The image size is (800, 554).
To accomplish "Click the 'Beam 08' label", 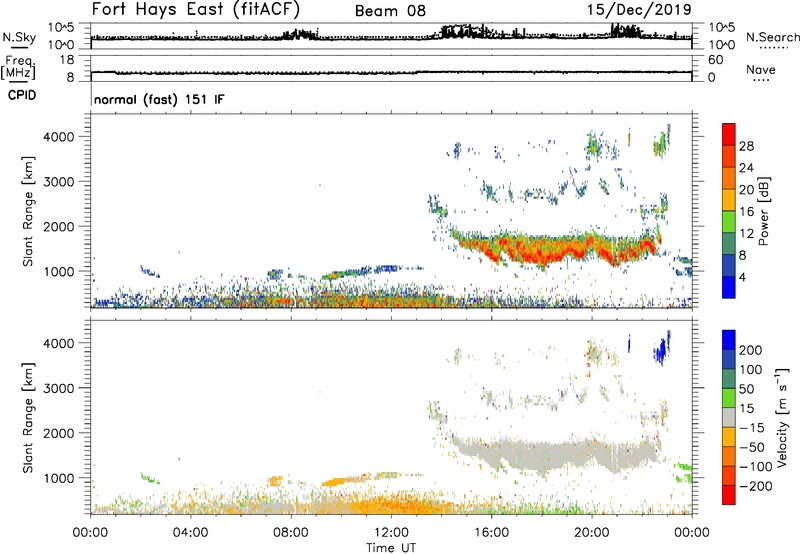I will point(390,11).
